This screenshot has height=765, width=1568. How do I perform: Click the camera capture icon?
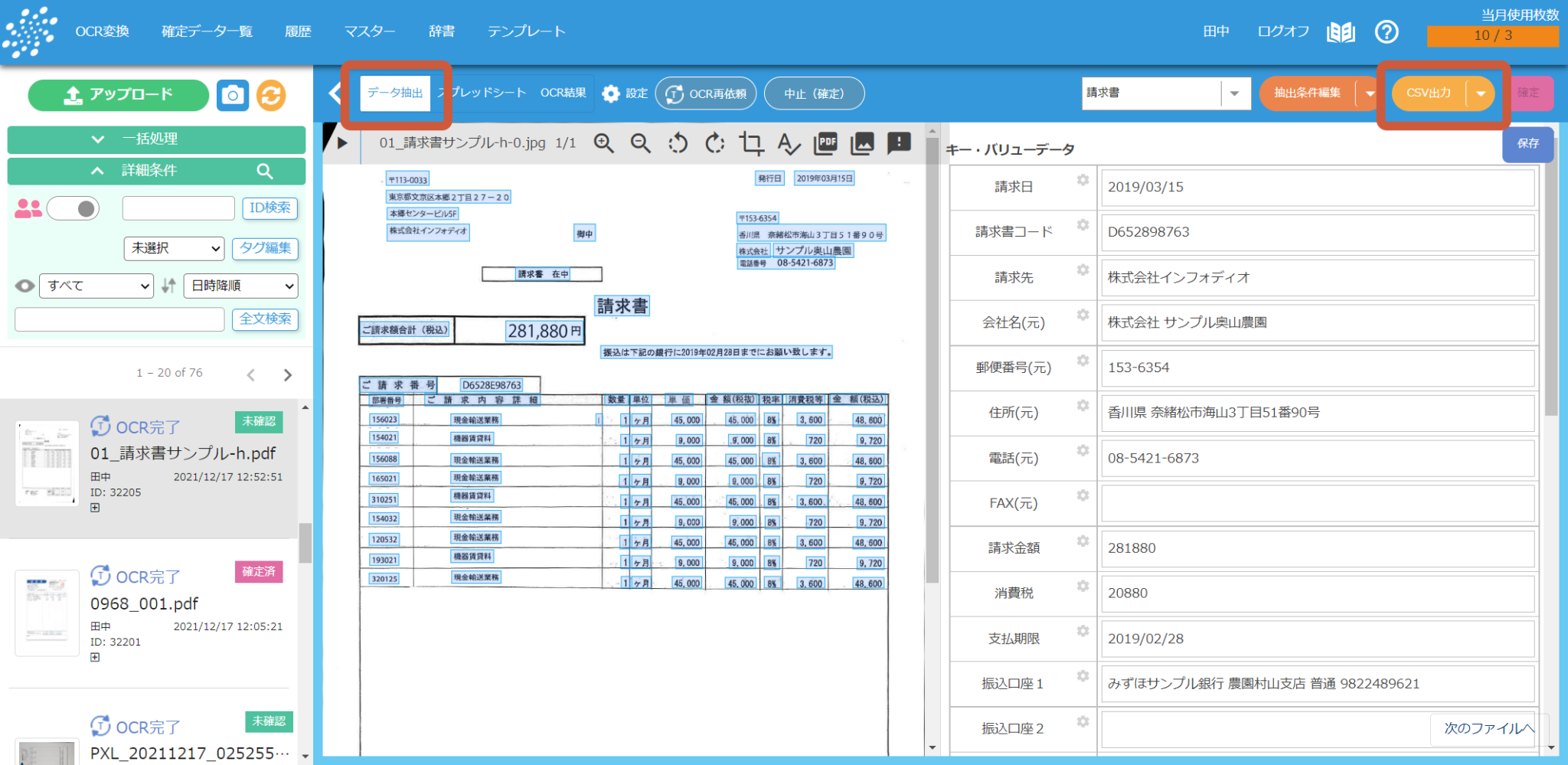(232, 95)
